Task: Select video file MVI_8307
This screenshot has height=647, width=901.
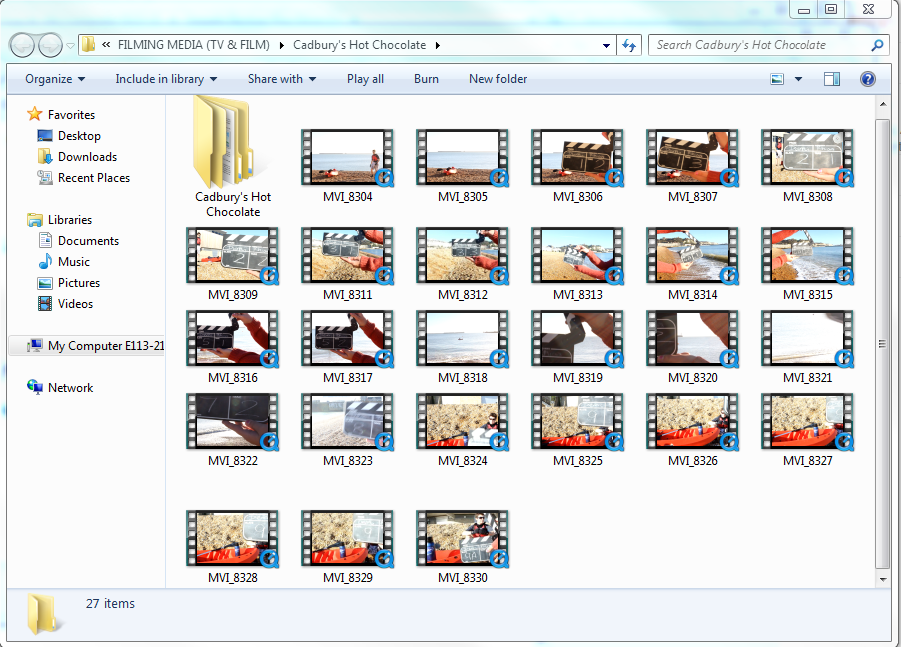Action: click(692, 167)
